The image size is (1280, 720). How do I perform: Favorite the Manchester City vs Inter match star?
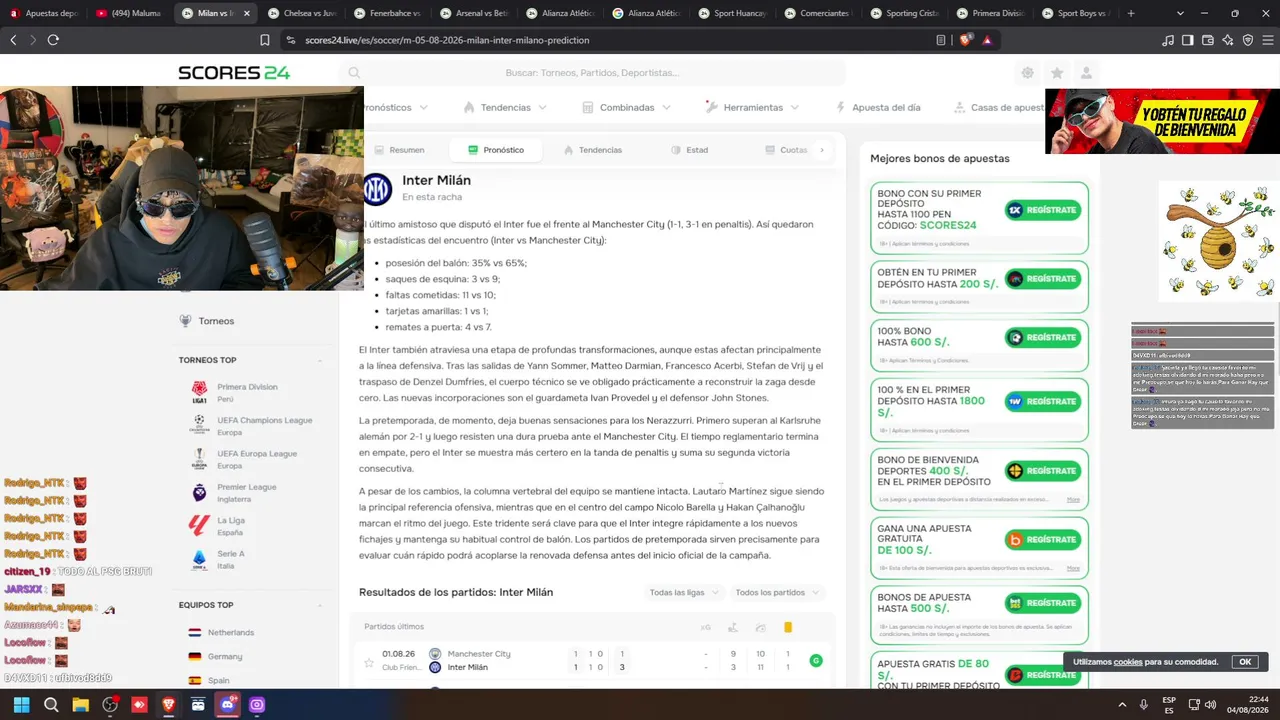click(x=369, y=662)
